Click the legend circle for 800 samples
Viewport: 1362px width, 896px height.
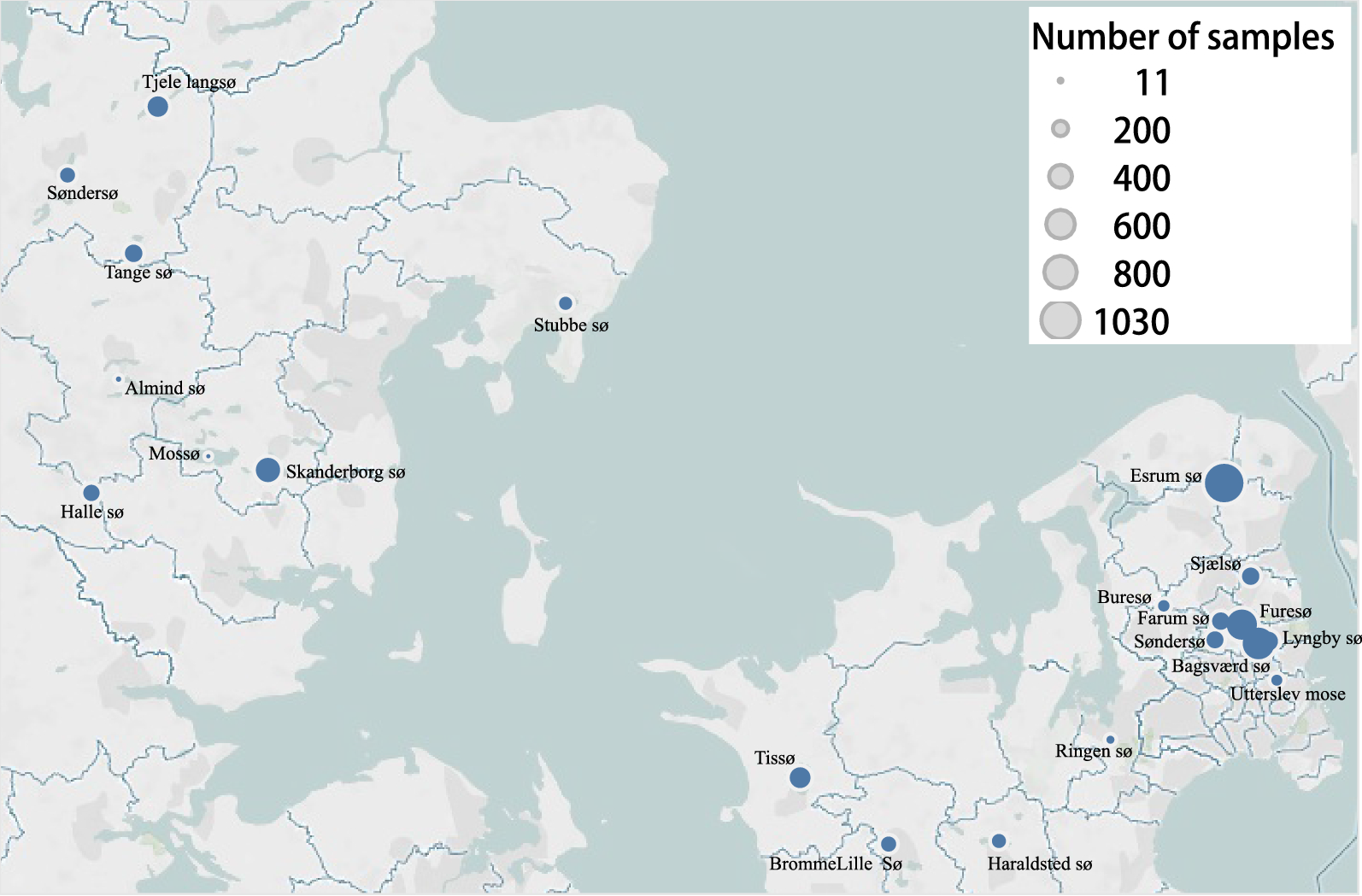pos(1060,272)
